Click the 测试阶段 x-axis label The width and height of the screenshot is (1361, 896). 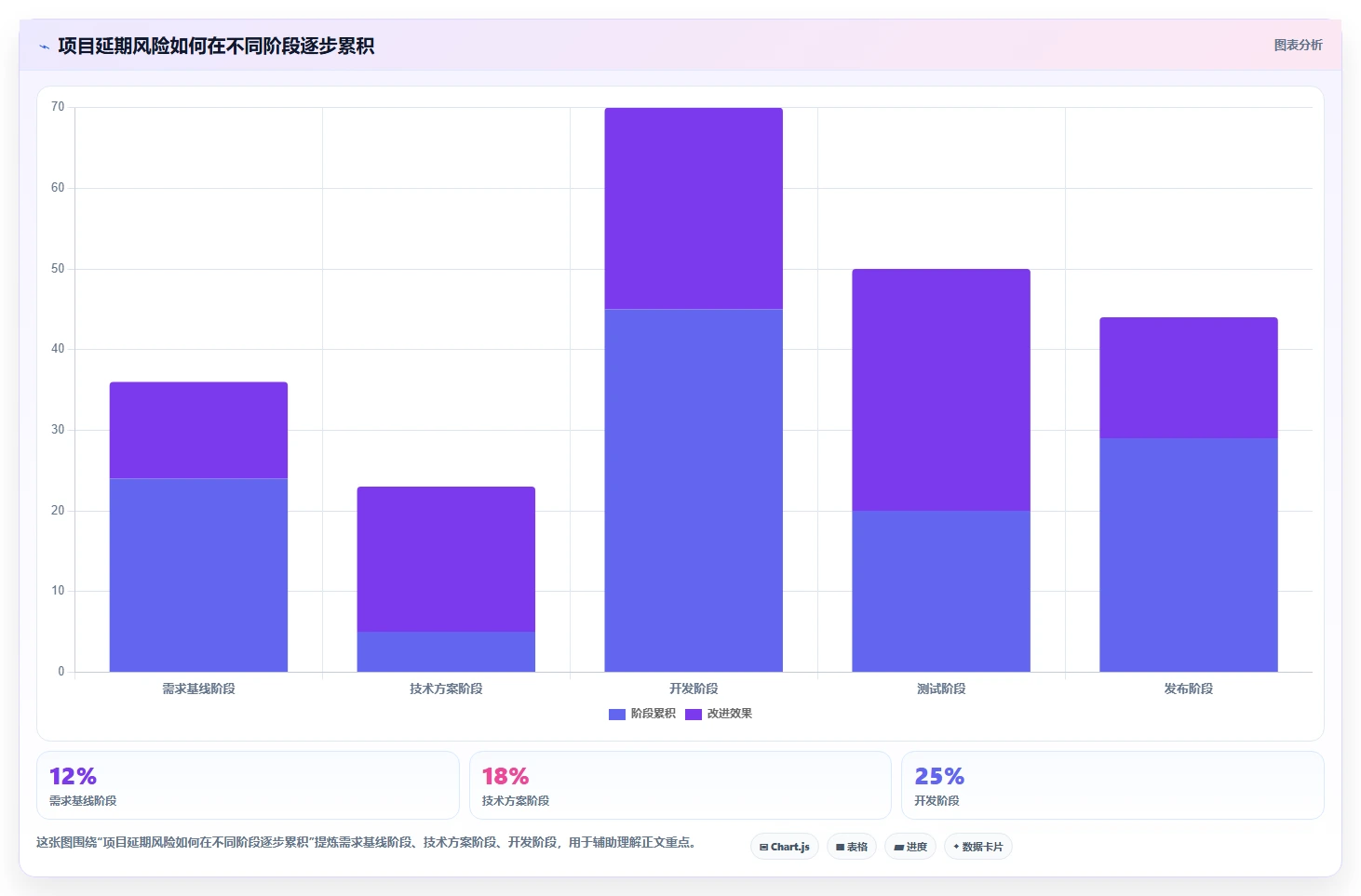941,689
